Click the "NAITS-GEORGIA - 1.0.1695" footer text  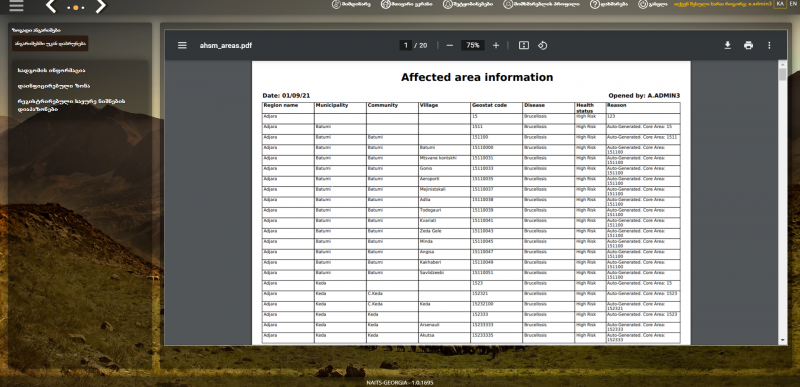[400, 382]
